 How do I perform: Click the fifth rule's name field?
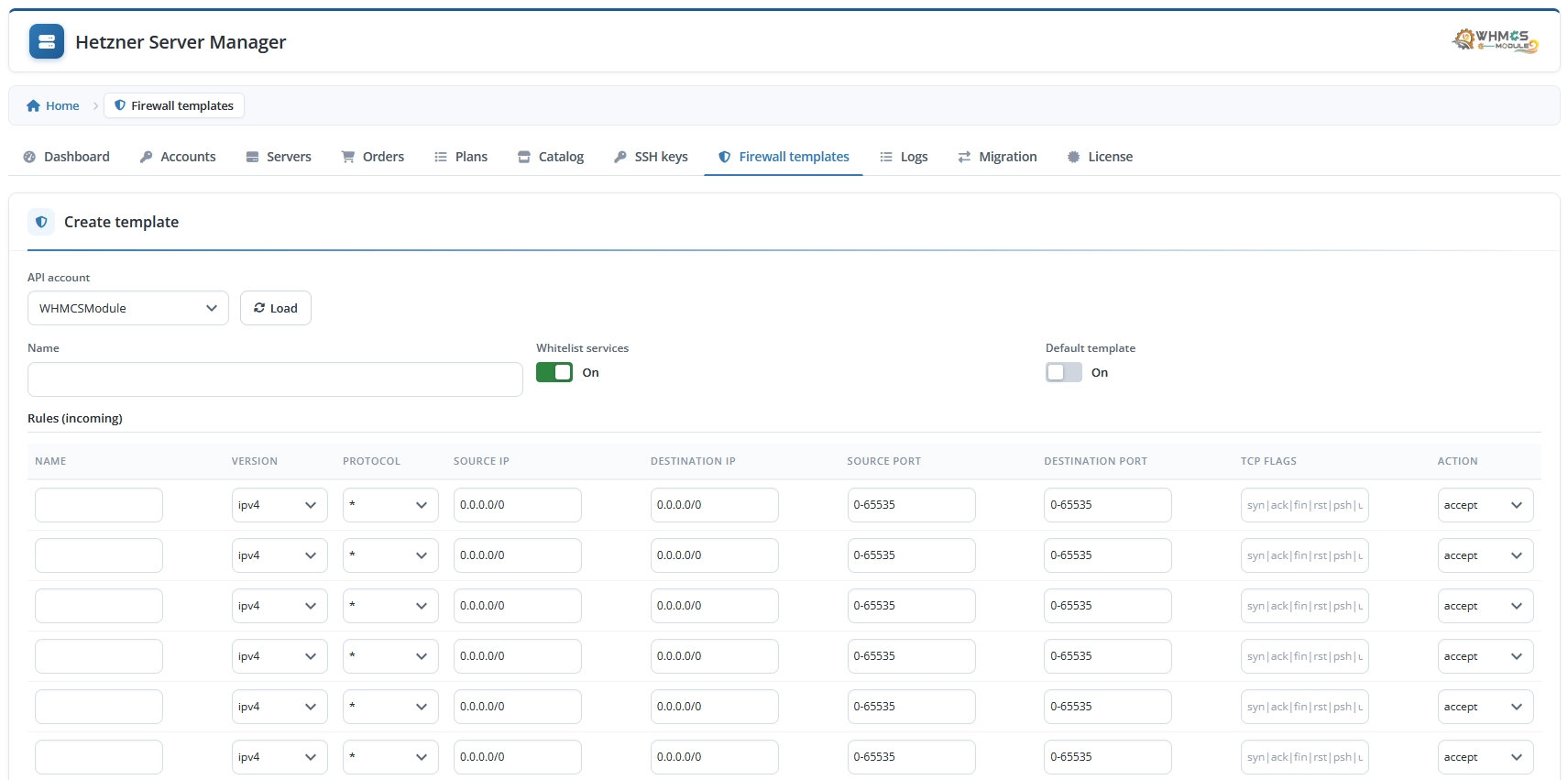[x=99, y=707]
